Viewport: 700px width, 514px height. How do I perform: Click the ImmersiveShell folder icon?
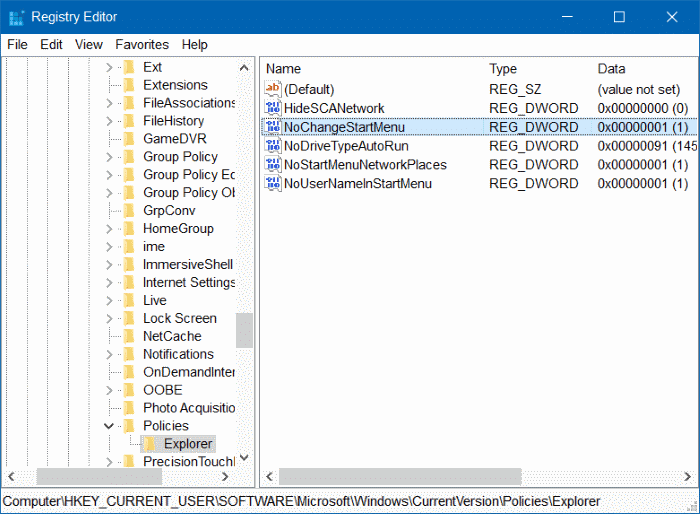[129, 264]
